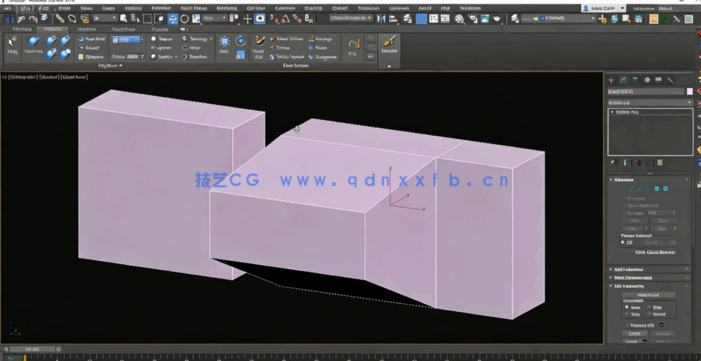
Task: Activate Select and Rotate tool
Action: (184, 18)
